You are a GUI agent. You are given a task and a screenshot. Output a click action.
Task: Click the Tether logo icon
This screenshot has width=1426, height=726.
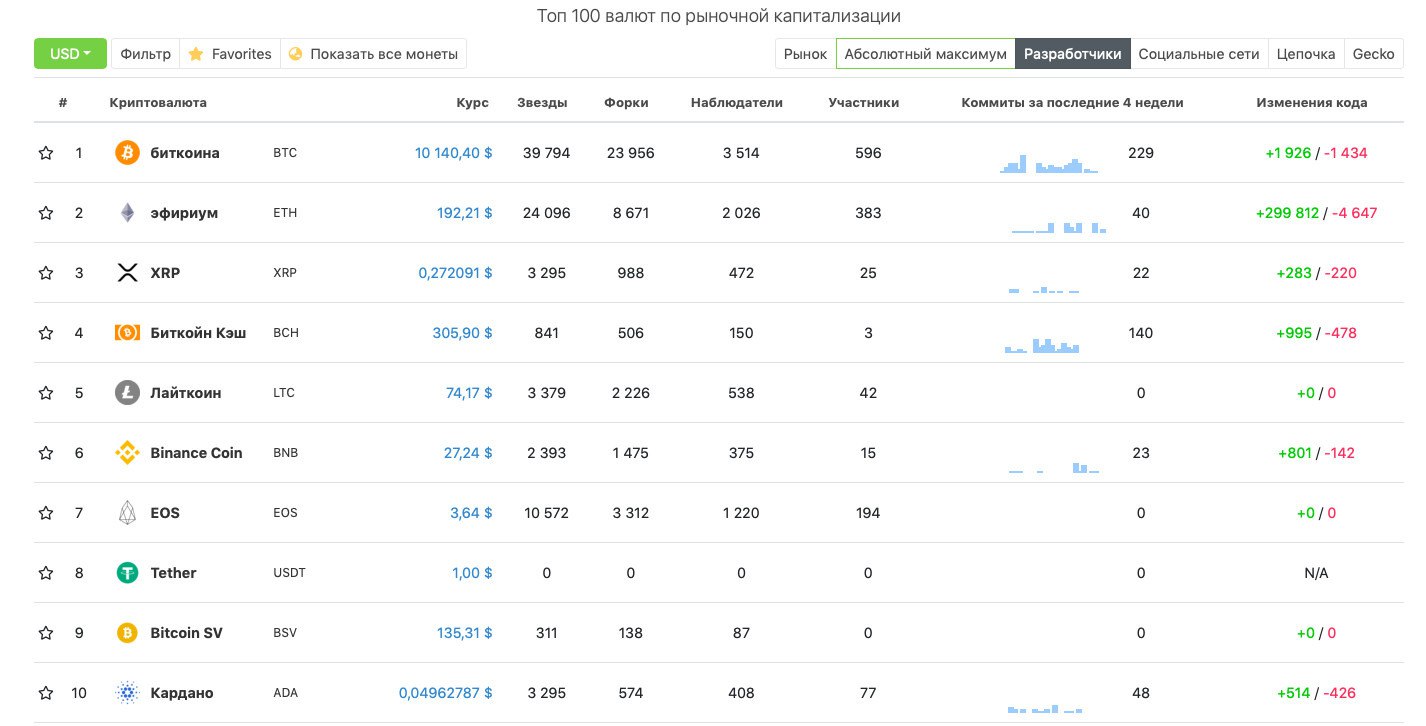(127, 573)
